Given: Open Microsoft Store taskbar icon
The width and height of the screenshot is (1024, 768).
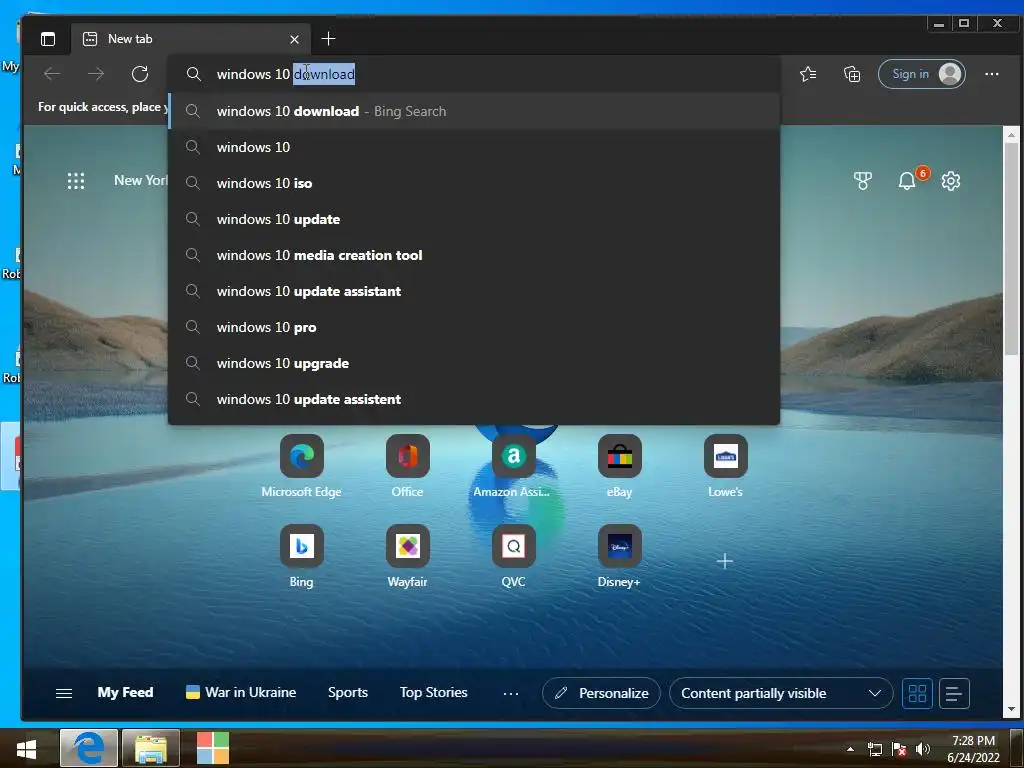Looking at the screenshot, I should [213, 748].
